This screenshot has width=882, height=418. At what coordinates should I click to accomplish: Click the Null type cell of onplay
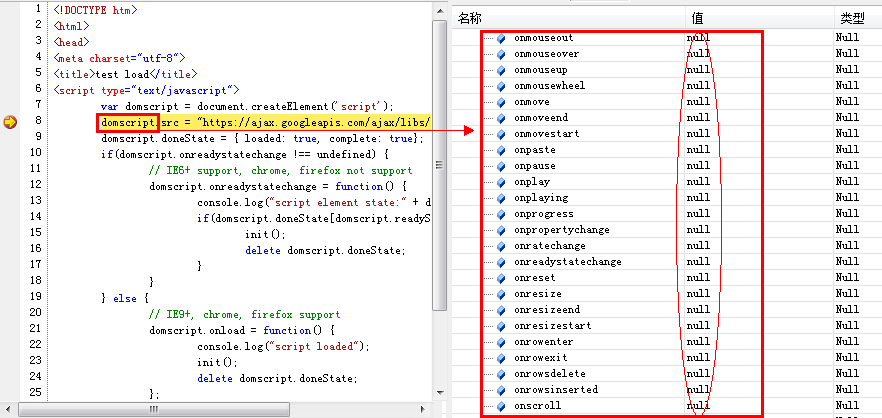pyautogui.click(x=847, y=182)
